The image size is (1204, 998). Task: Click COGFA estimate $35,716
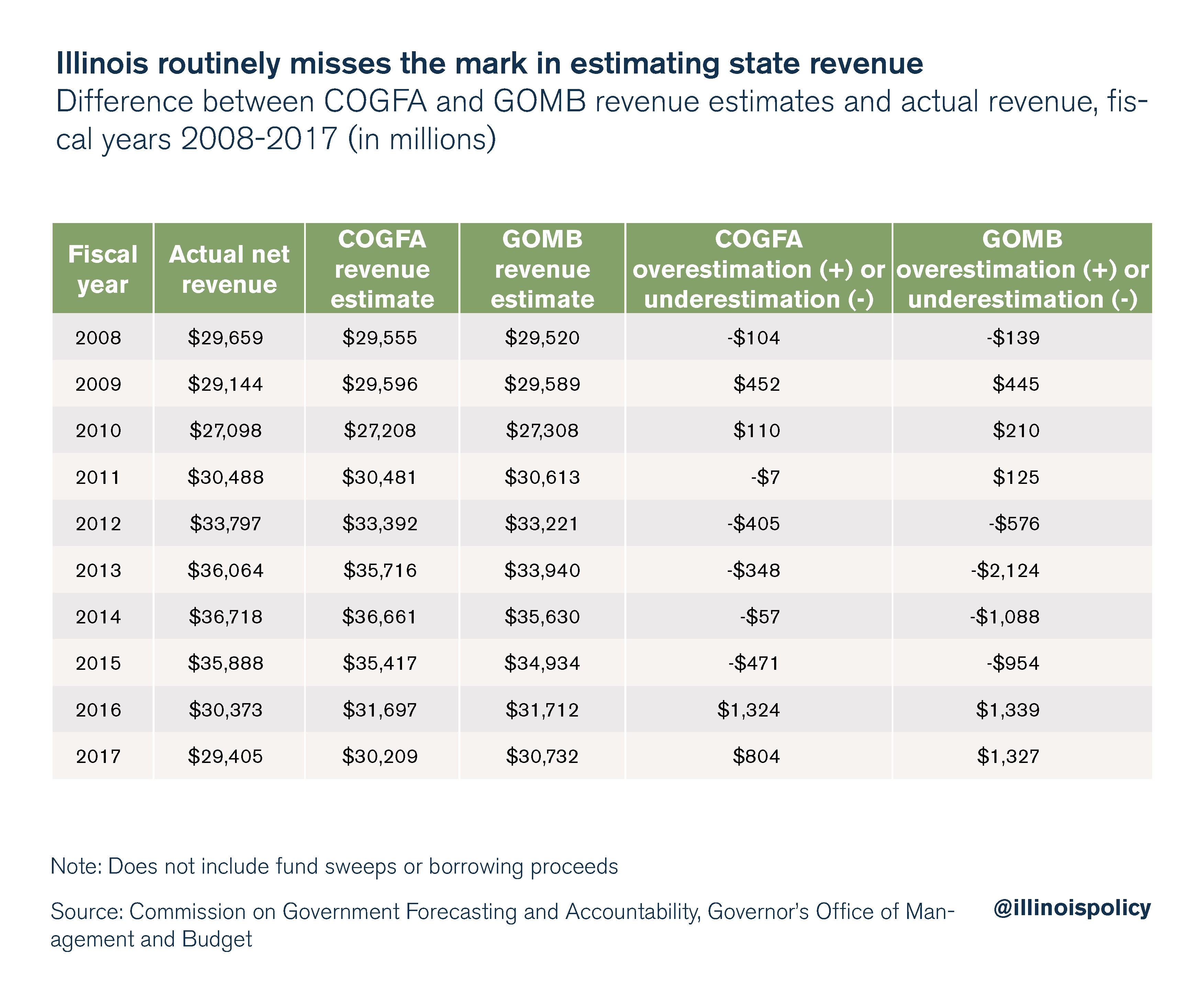tap(380, 570)
